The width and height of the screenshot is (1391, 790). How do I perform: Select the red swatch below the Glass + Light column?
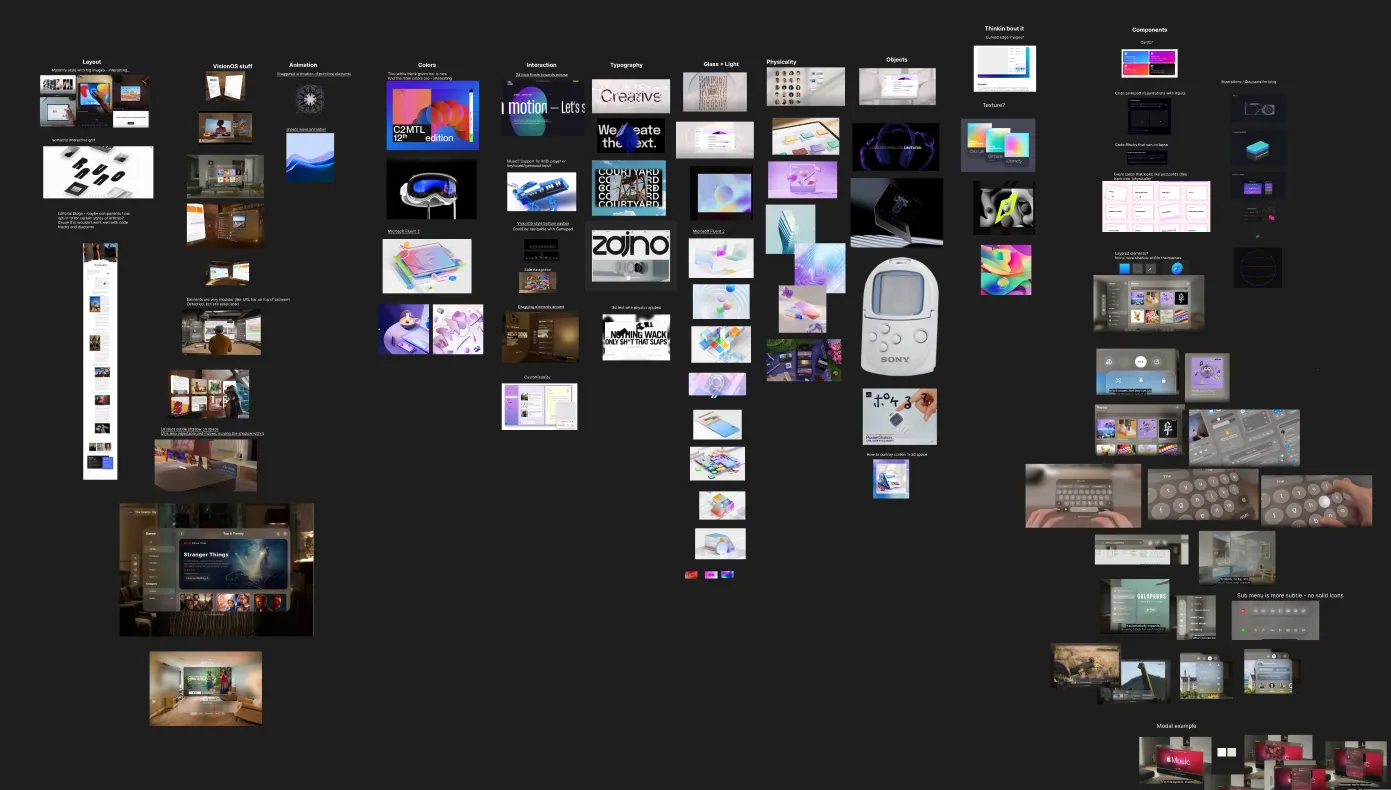point(691,574)
